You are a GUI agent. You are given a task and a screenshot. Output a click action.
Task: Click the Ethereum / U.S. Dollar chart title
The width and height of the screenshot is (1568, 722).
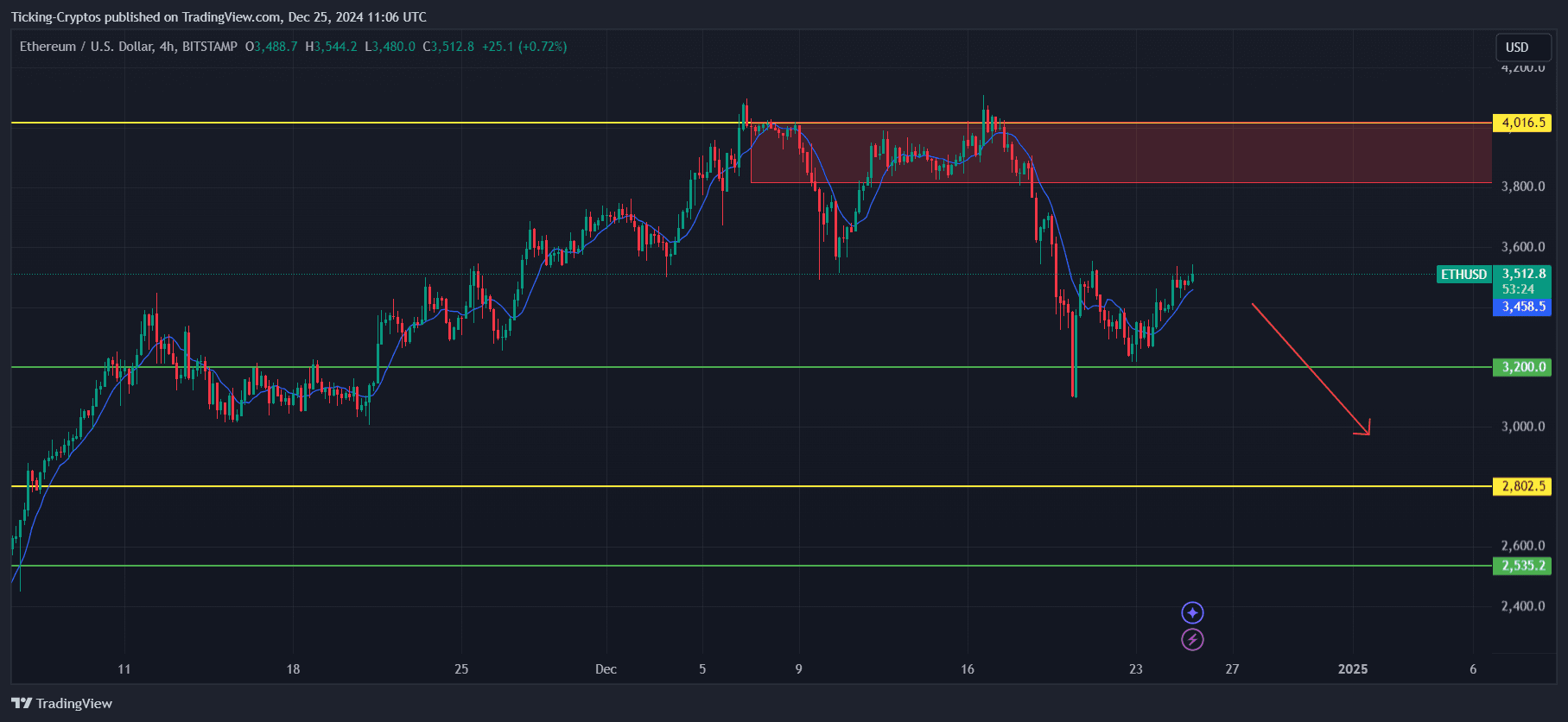pos(129,47)
